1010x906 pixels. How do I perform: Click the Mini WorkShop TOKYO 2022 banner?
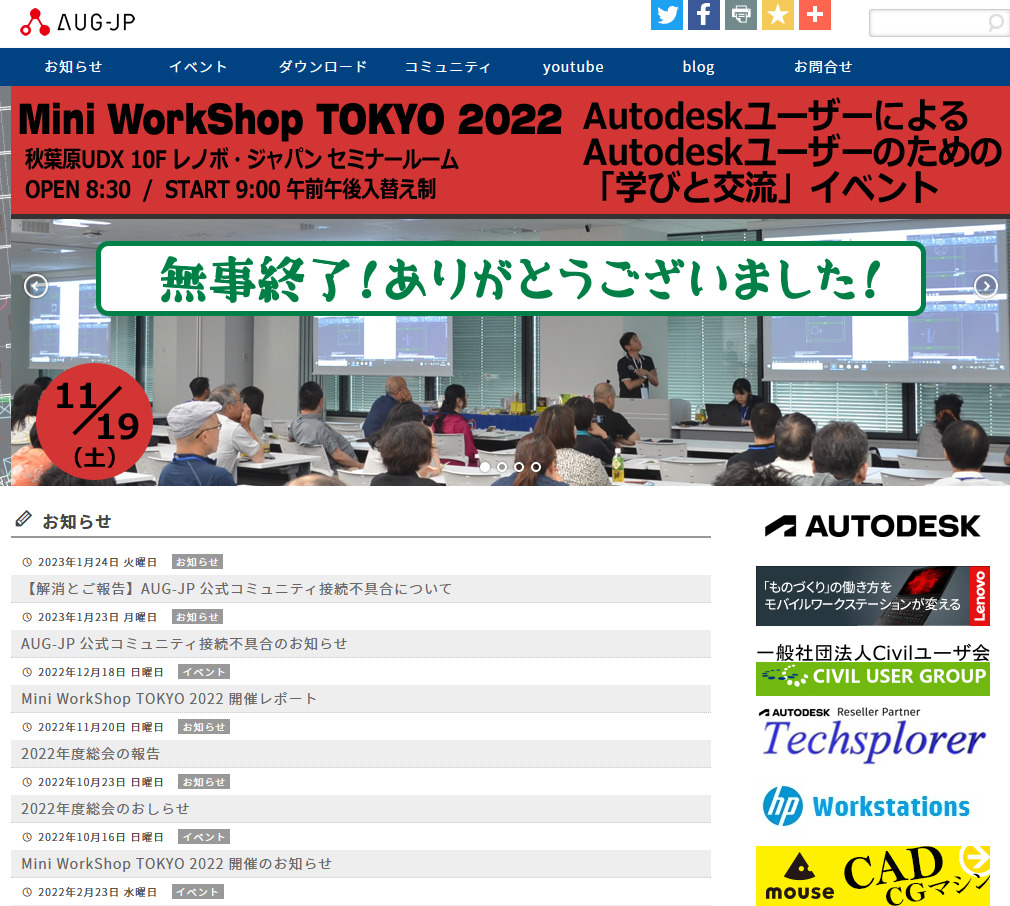tap(510, 286)
